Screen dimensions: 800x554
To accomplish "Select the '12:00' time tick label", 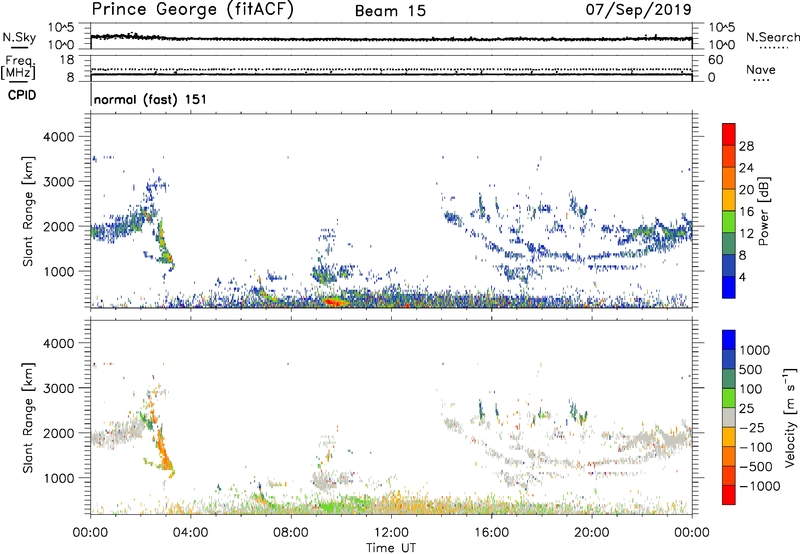I will [x=391, y=533].
